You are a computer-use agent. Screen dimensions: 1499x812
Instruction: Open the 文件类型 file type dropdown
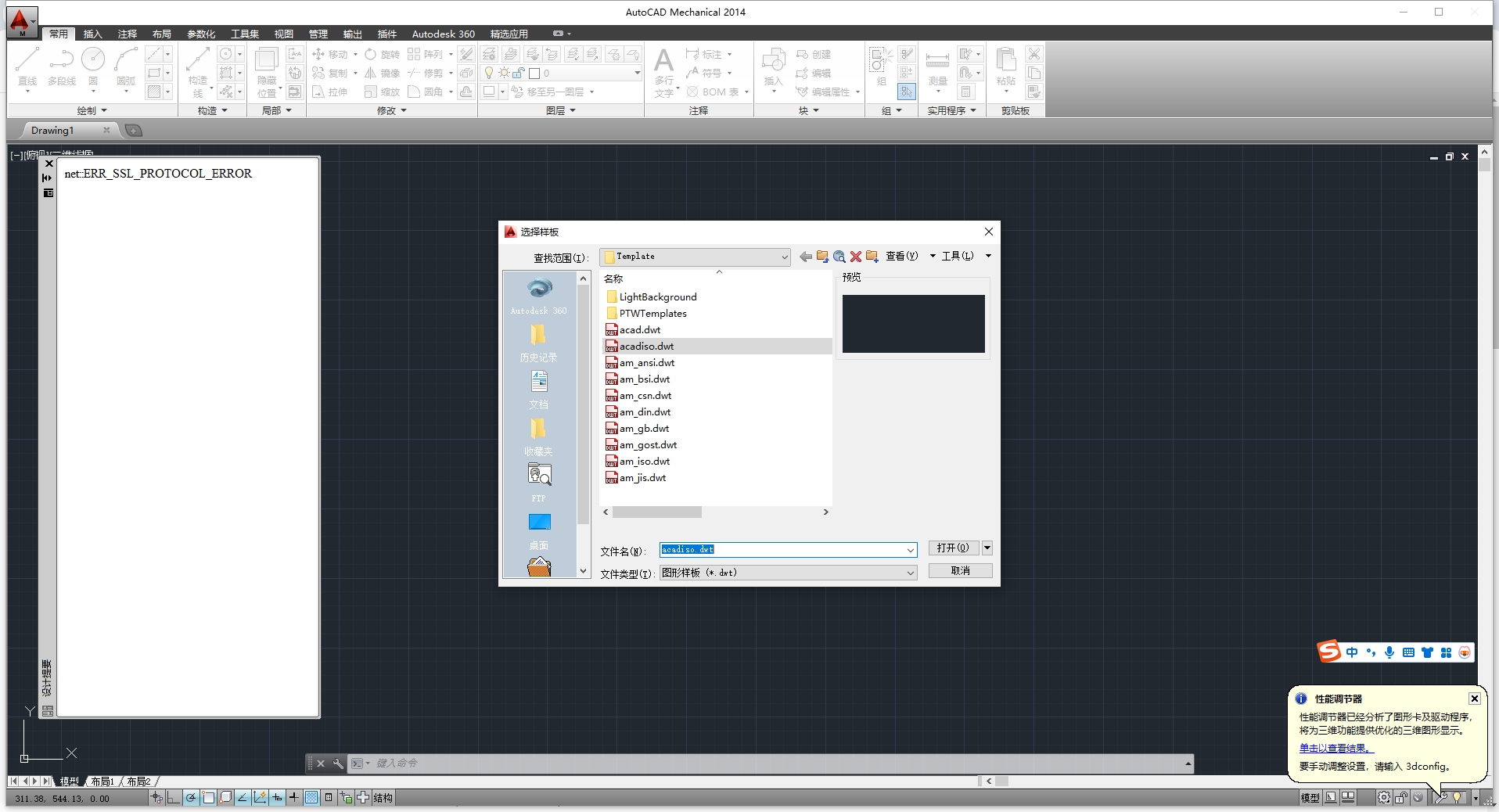tap(910, 573)
